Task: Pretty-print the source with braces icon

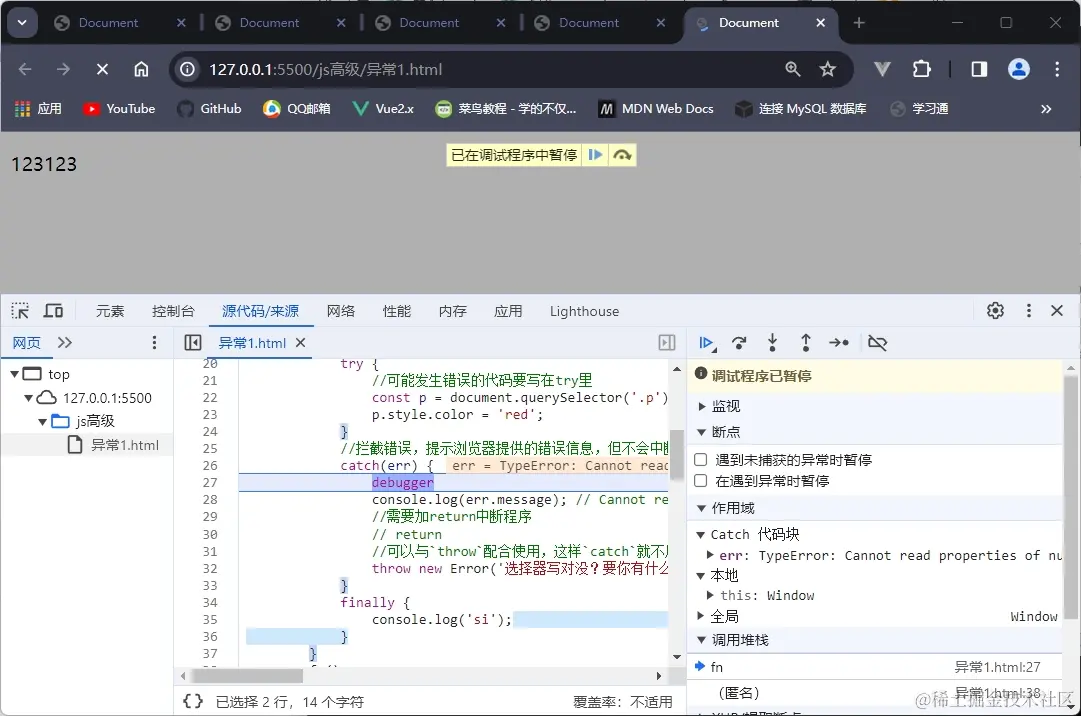Action: click(193, 701)
